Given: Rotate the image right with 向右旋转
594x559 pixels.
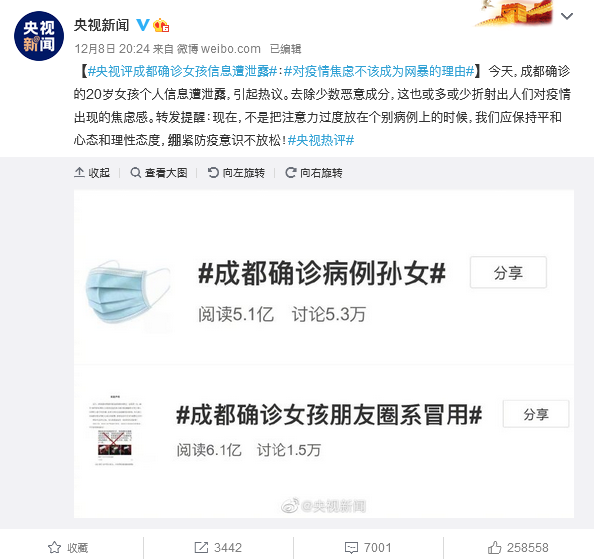Looking at the screenshot, I should pyautogui.click(x=314, y=173).
